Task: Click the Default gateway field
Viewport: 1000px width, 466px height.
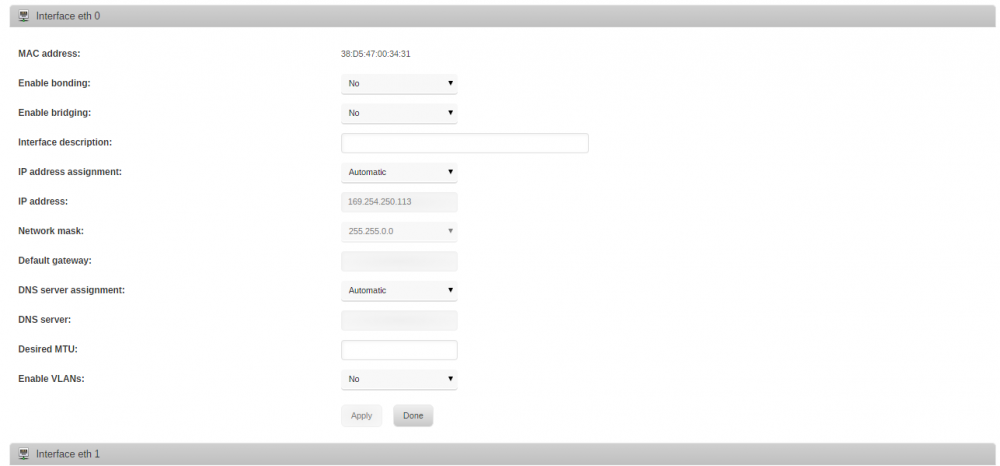Action: pyautogui.click(x=399, y=261)
